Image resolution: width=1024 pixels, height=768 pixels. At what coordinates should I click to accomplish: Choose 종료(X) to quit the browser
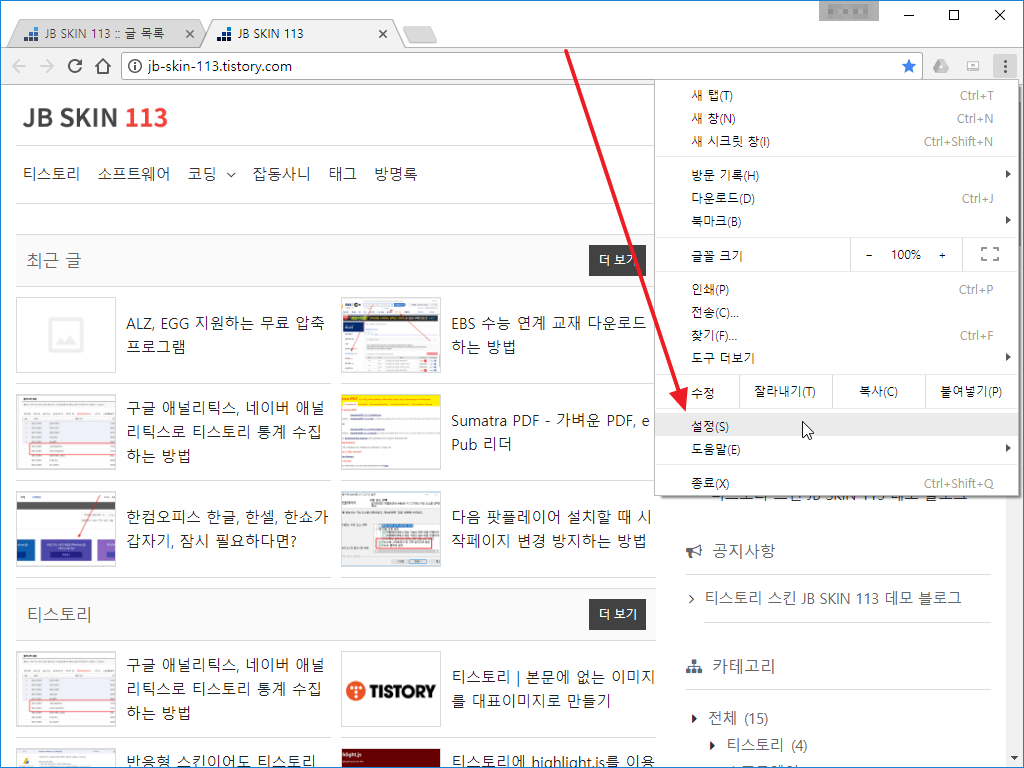point(837,483)
